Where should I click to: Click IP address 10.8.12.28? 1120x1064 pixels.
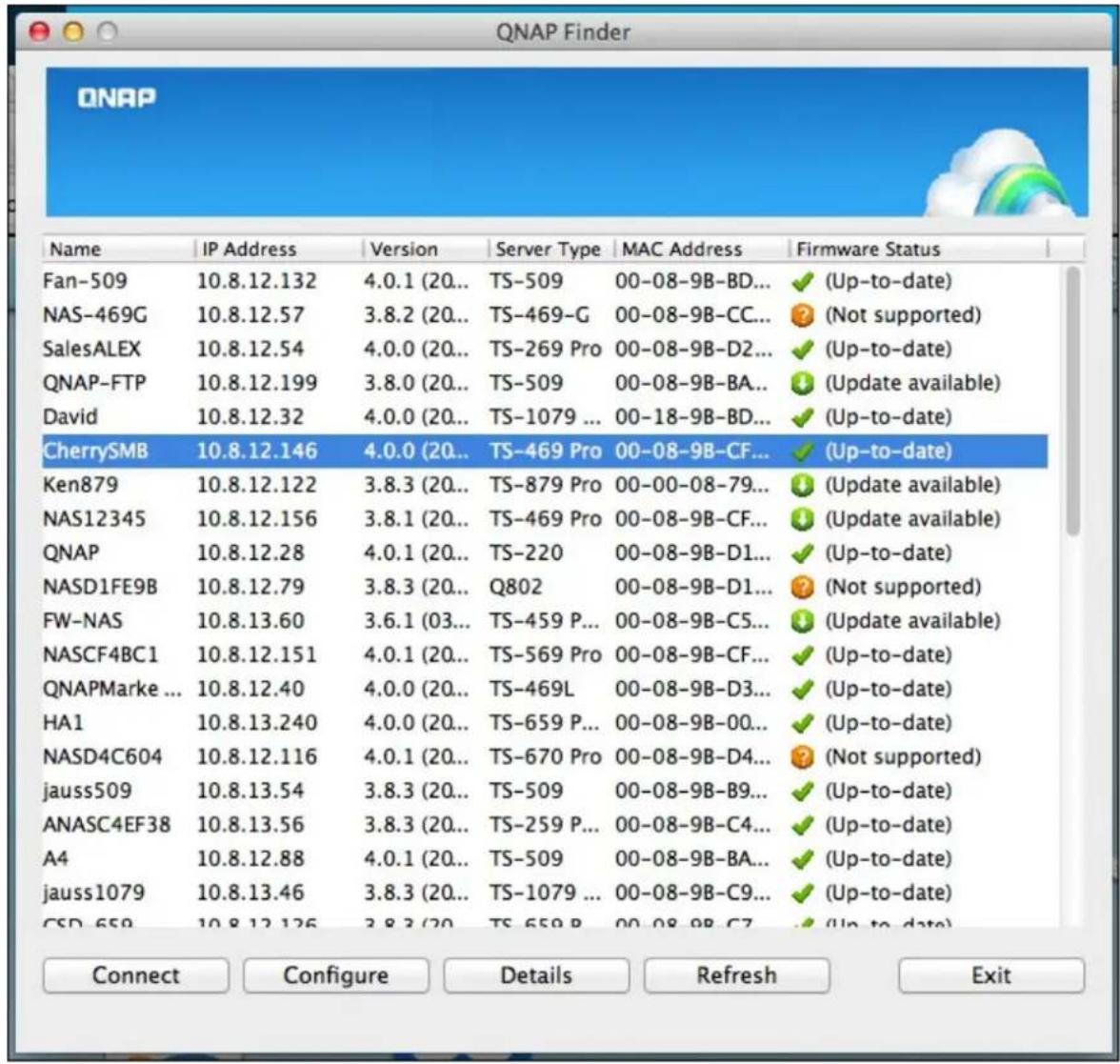(x=250, y=553)
